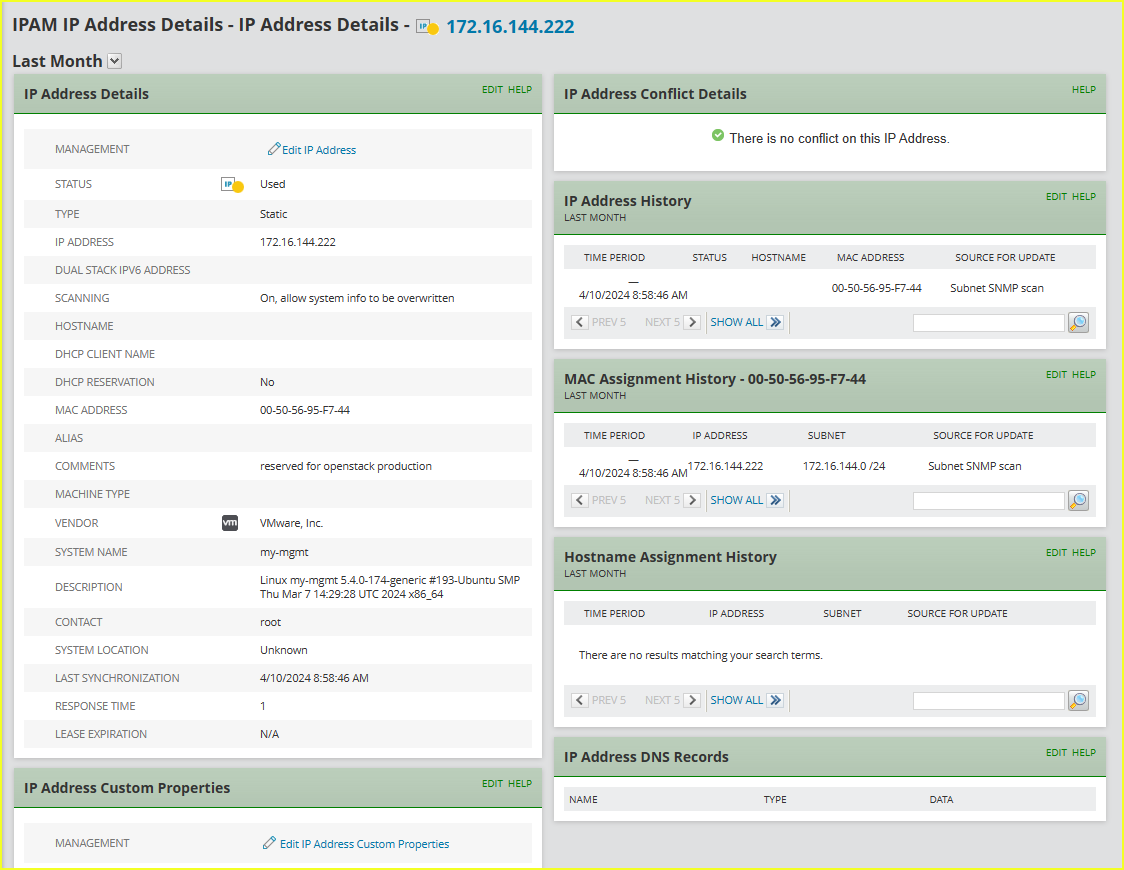Click HELP in Hostname Assignment History header
The height and width of the screenshot is (870, 1124).
tap(1084, 553)
